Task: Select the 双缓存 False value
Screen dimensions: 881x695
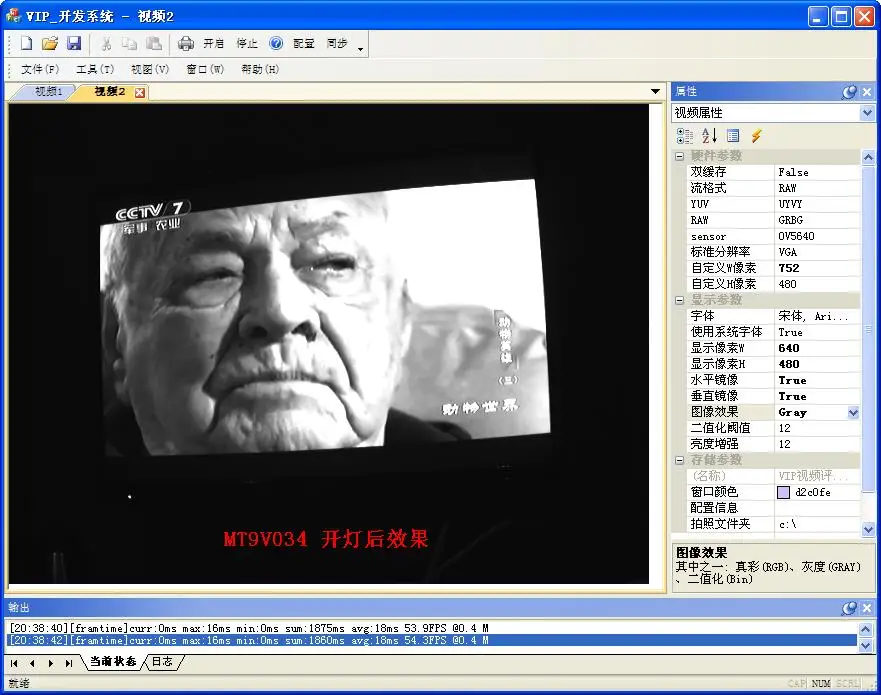Action: pos(818,172)
